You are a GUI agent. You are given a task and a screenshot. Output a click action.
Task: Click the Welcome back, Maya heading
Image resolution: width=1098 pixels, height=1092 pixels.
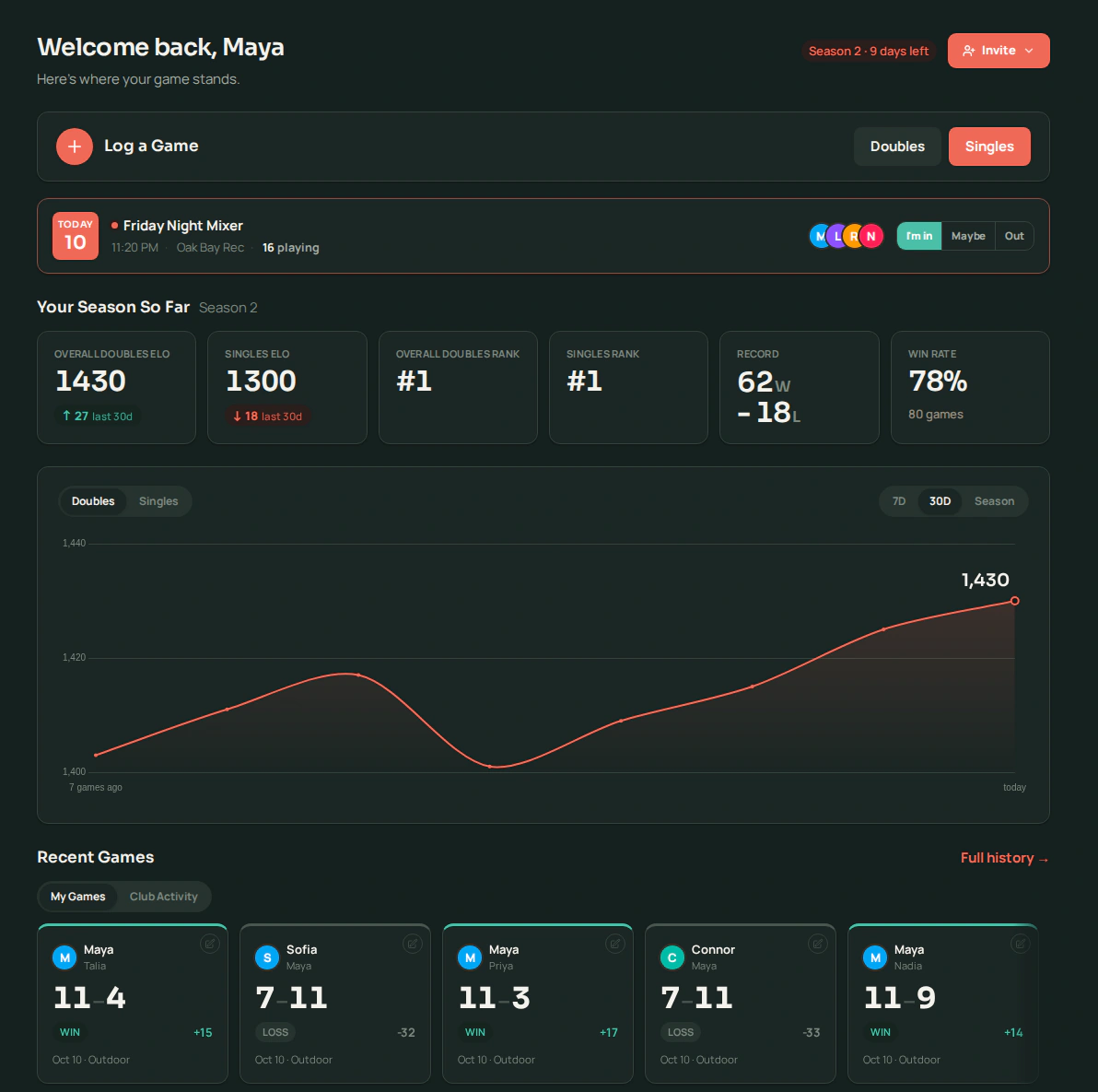pos(160,48)
